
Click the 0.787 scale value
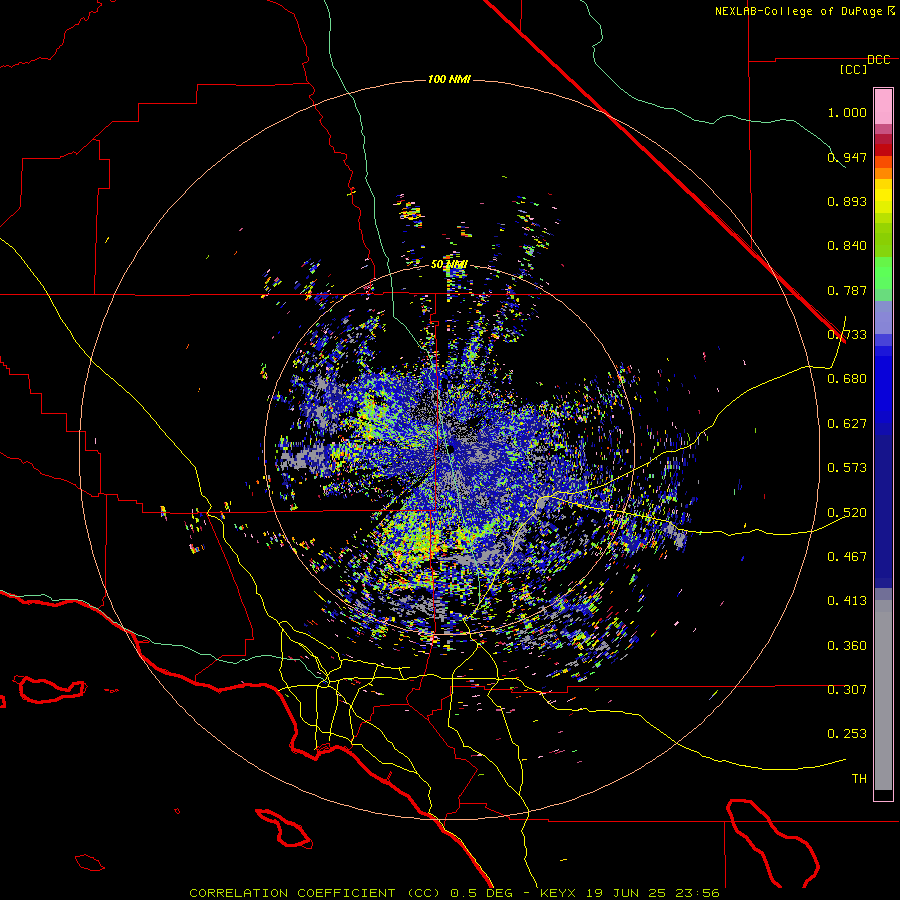pos(847,290)
